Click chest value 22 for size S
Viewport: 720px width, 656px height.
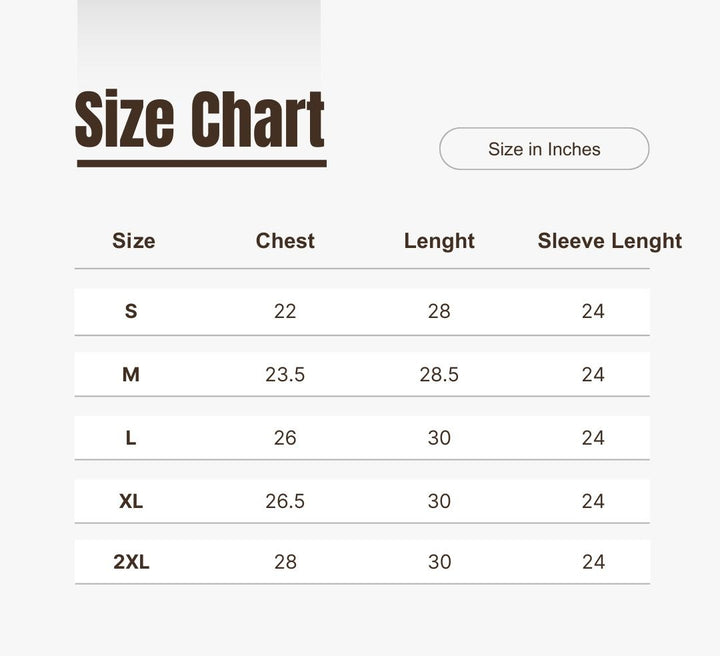[285, 311]
